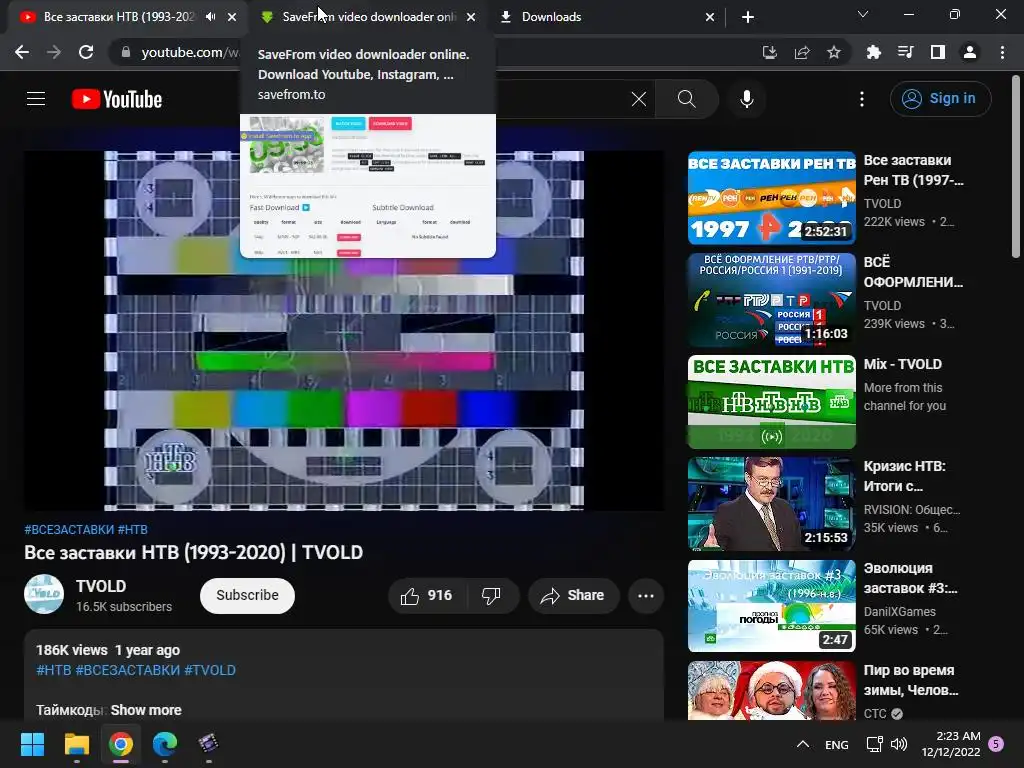The width and height of the screenshot is (1024, 768).
Task: Open YouTube settings three-dot menu
Action: click(862, 99)
